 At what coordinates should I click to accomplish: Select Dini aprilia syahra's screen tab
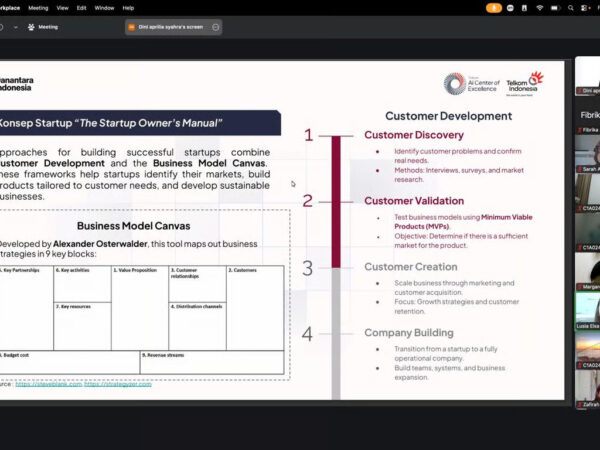coord(172,27)
